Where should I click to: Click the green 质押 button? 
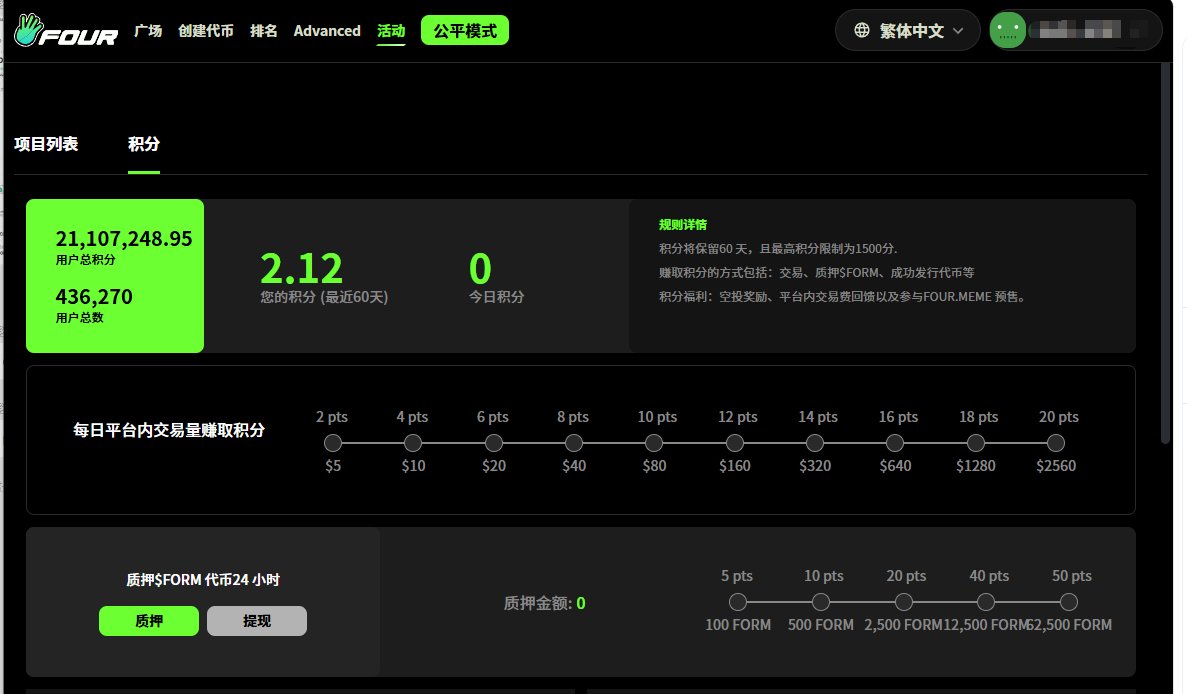149,621
